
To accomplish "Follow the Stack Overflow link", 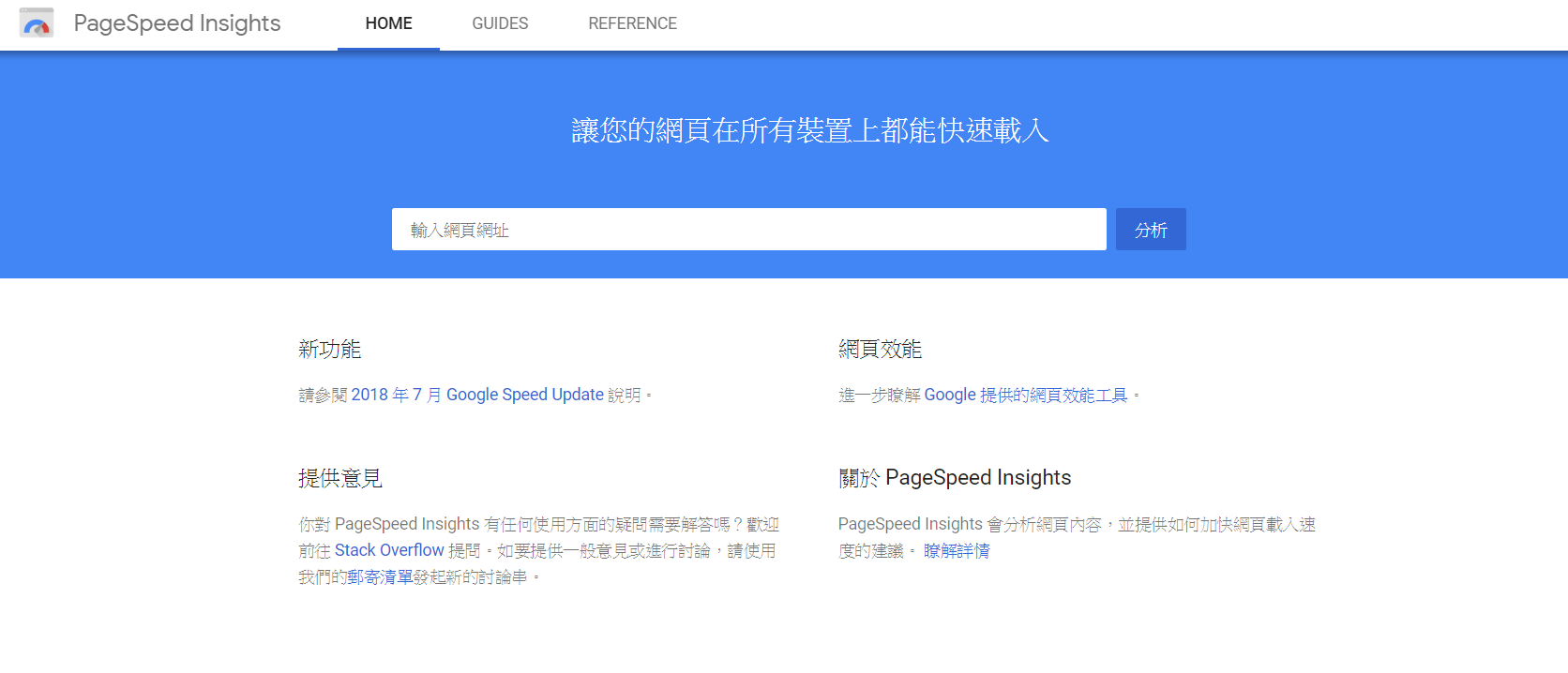I will coord(389,550).
